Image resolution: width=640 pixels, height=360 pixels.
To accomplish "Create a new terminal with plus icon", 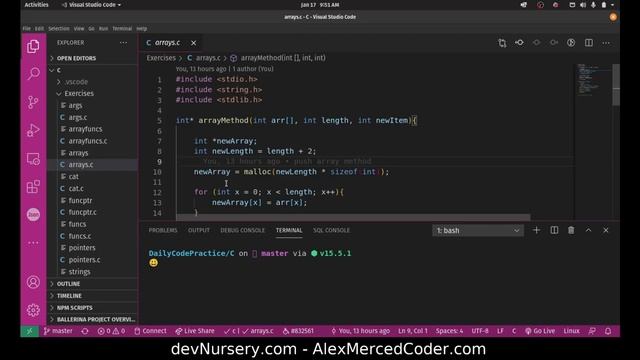I will (x=536, y=230).
